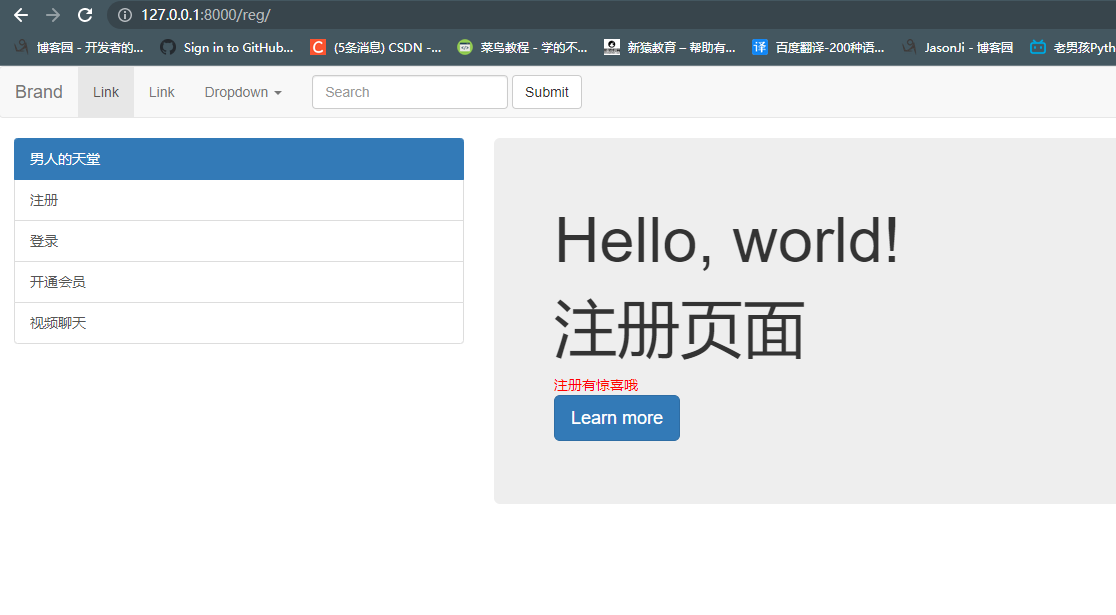Open the 百度翻译 bookmark
The height and width of the screenshot is (615, 1116).
tap(818, 48)
